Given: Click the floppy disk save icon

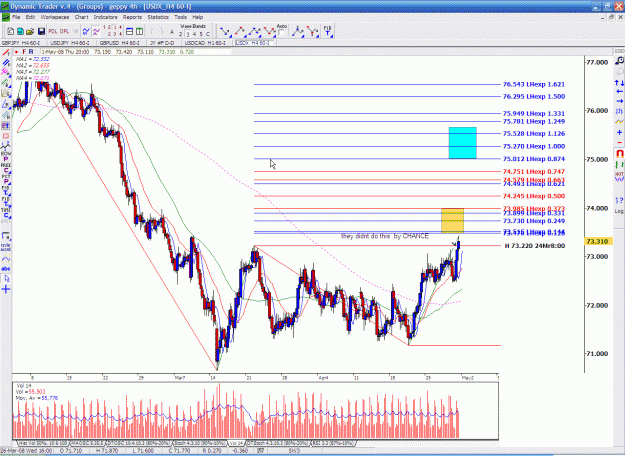Looking at the screenshot, I should click(41, 31).
